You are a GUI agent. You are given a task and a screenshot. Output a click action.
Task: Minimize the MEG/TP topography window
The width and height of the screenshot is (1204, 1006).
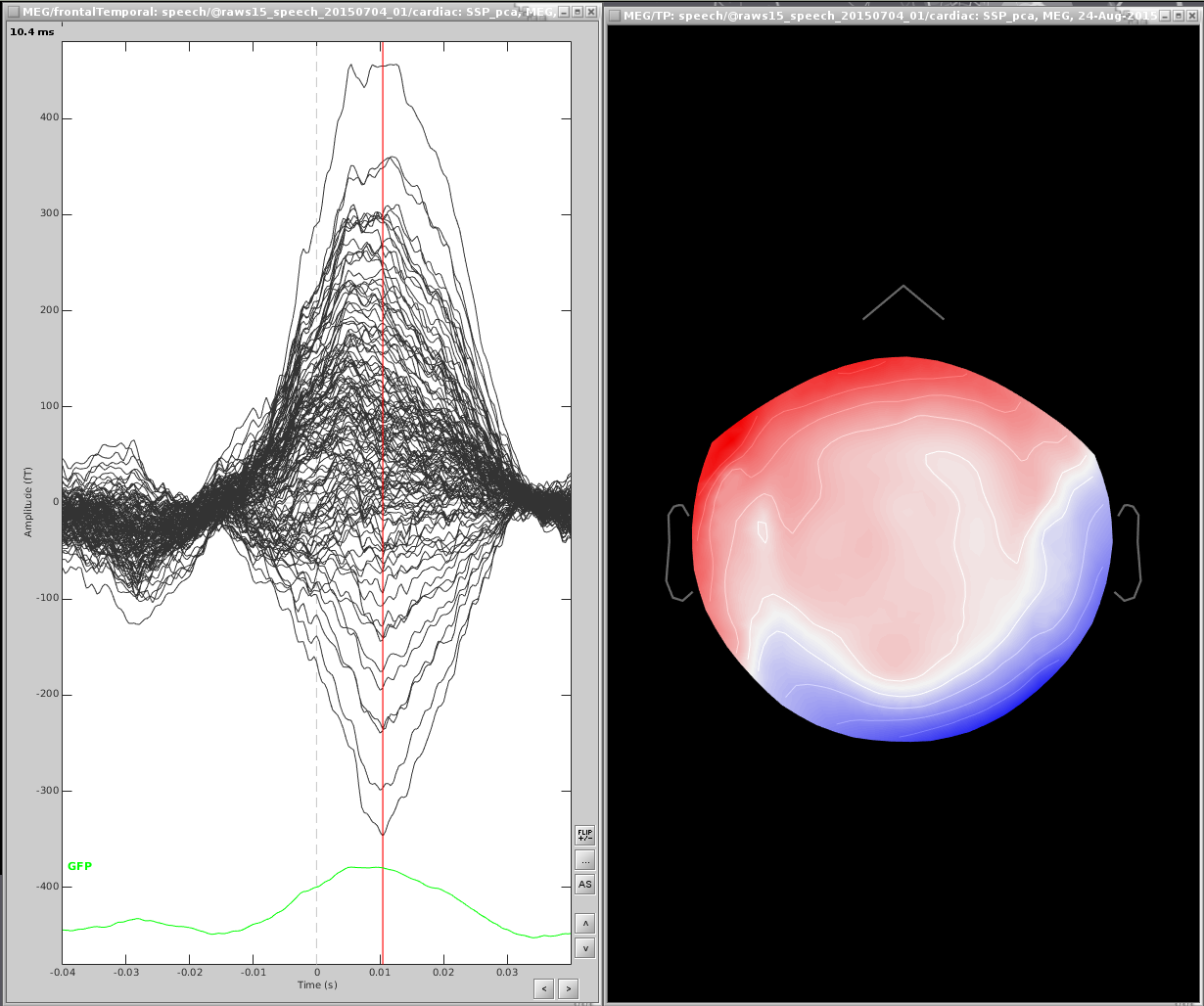[1165, 15]
